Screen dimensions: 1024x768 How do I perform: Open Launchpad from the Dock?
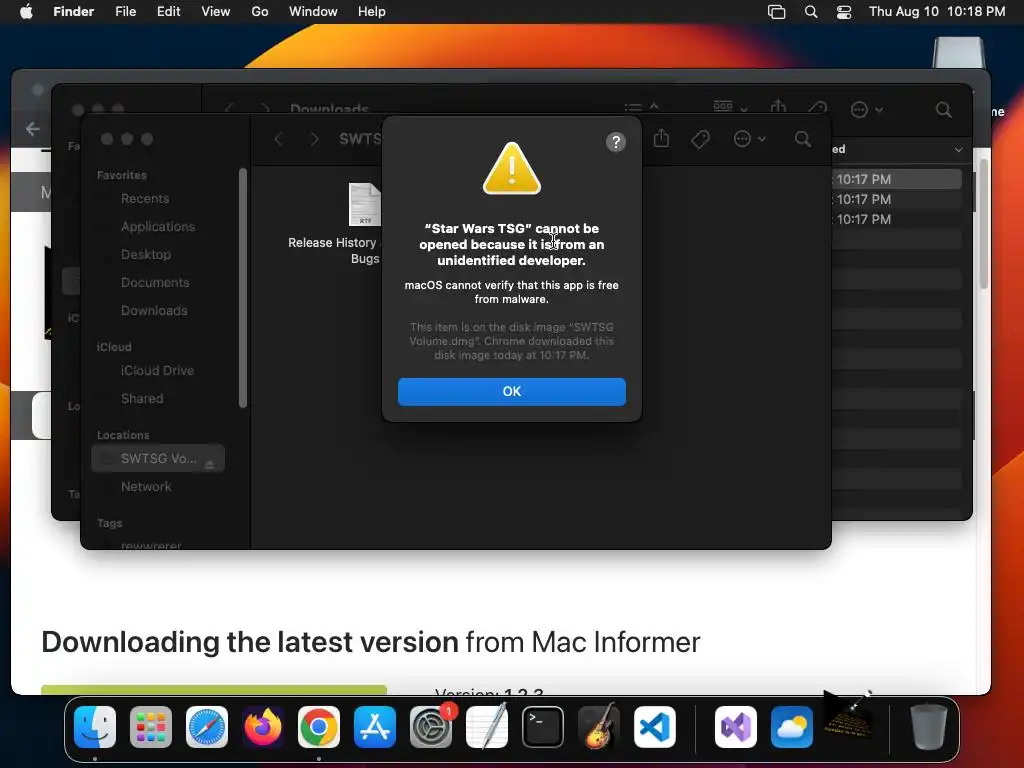tap(151, 727)
